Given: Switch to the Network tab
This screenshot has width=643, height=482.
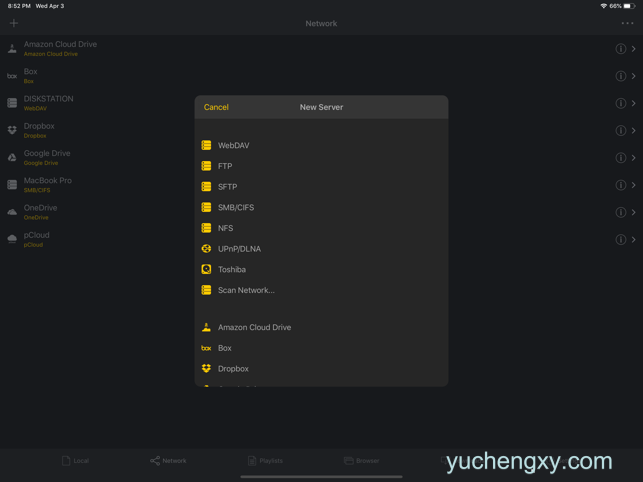Looking at the screenshot, I should (168, 461).
